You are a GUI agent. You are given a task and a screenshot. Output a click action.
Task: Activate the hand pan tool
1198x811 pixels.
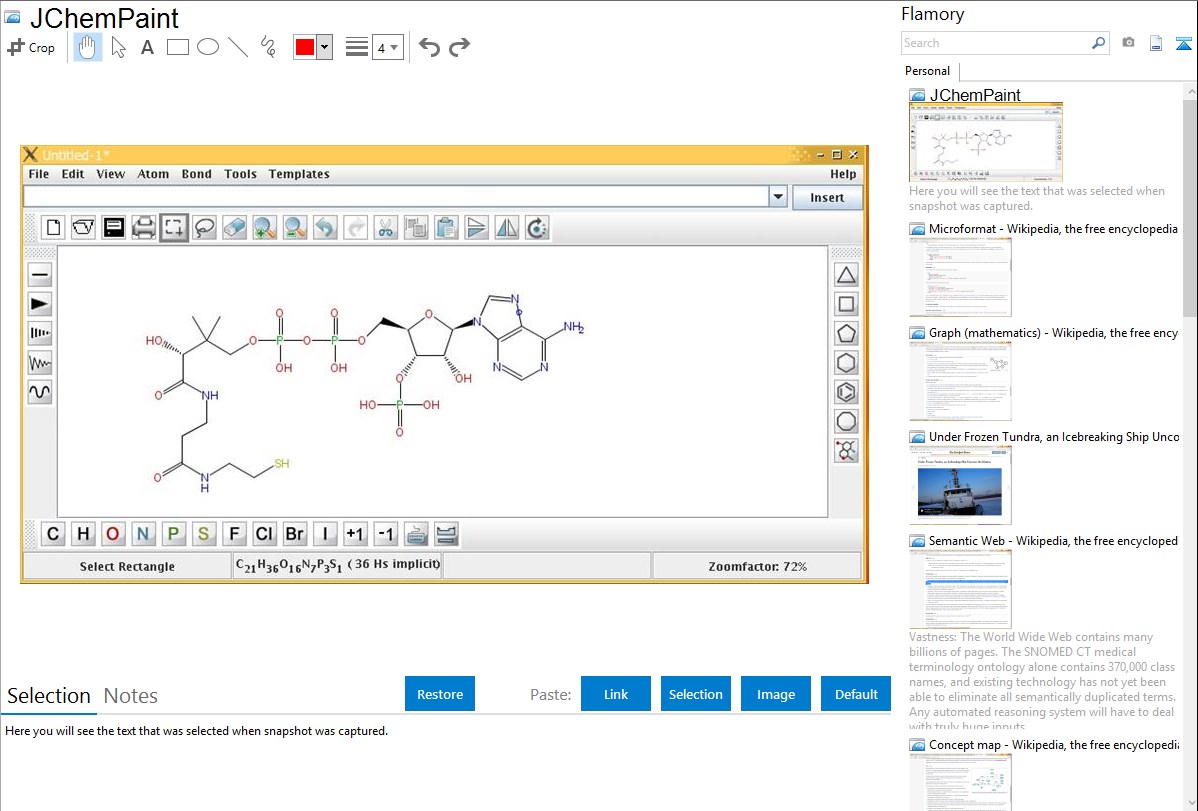87,47
